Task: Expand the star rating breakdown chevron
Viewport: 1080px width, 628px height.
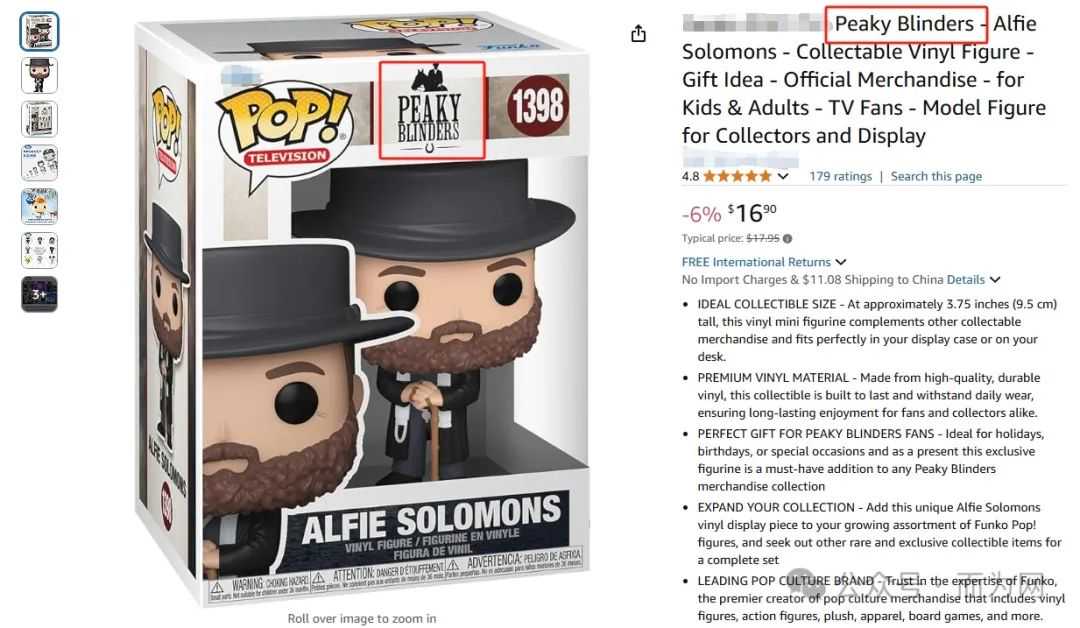Action: (x=783, y=176)
